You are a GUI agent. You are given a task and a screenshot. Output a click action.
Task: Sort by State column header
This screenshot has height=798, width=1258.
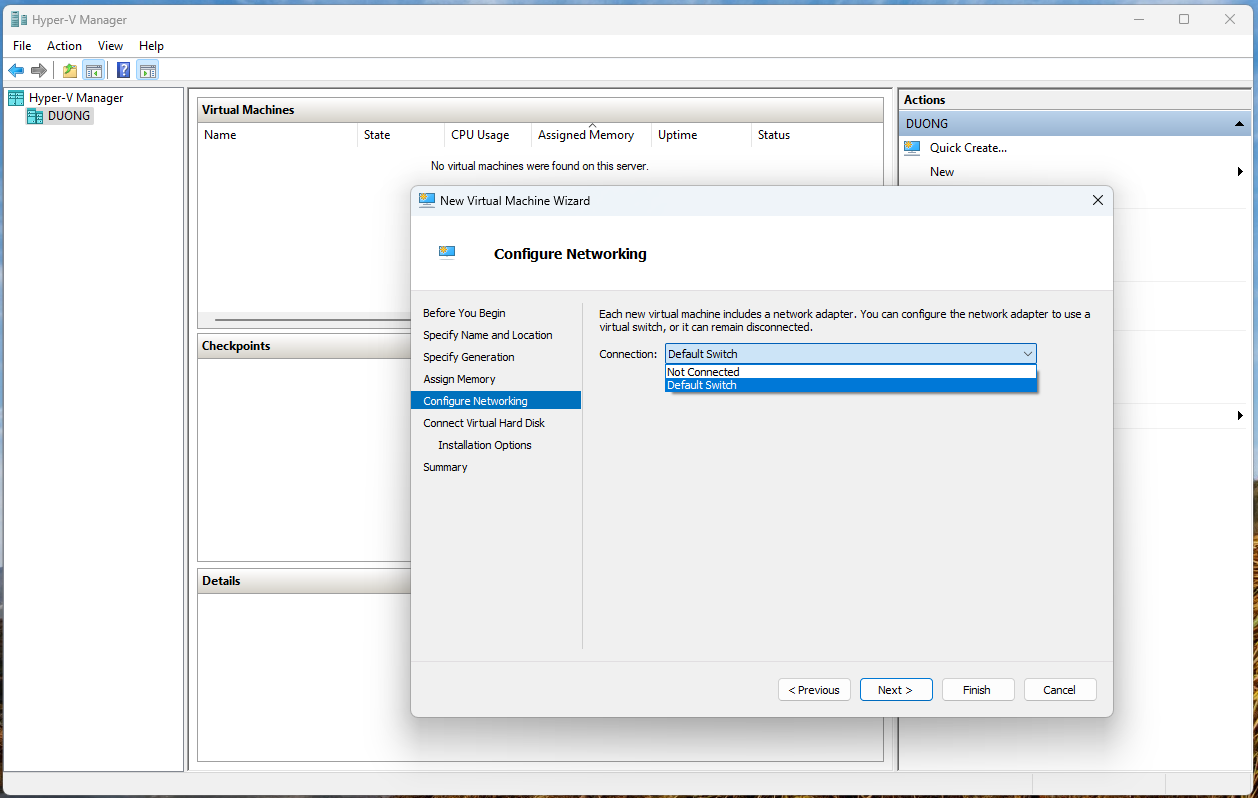[x=401, y=135]
